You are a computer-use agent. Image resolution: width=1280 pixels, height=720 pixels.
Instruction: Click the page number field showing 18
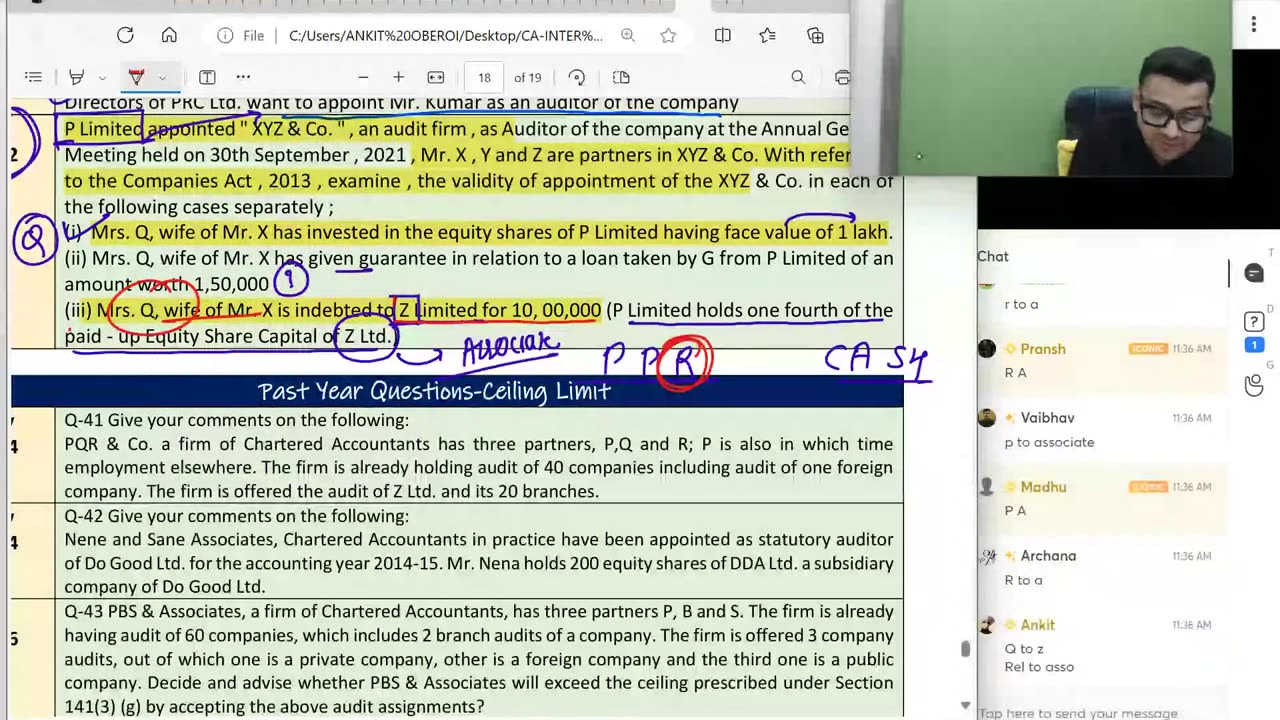pos(484,77)
